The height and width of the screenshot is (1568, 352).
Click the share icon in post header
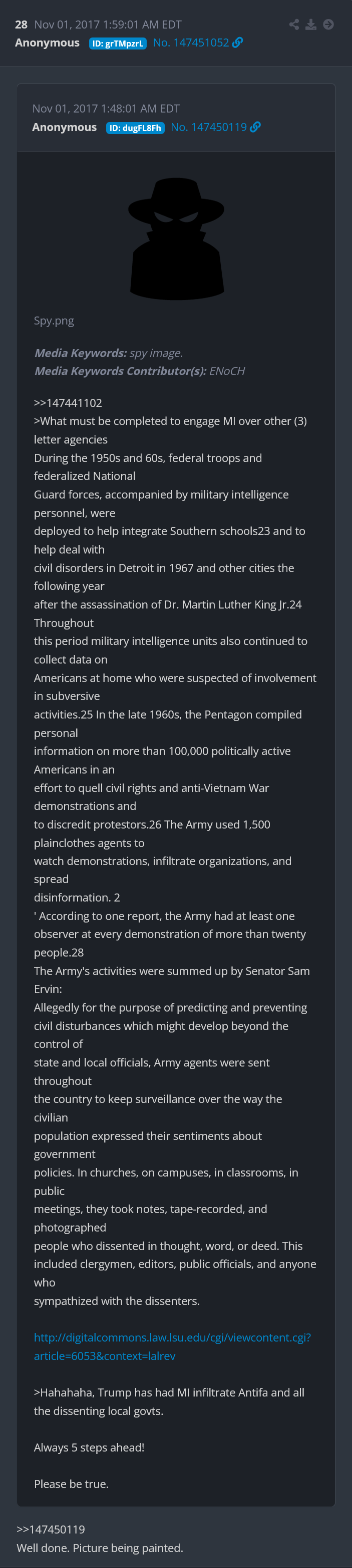tap(294, 24)
